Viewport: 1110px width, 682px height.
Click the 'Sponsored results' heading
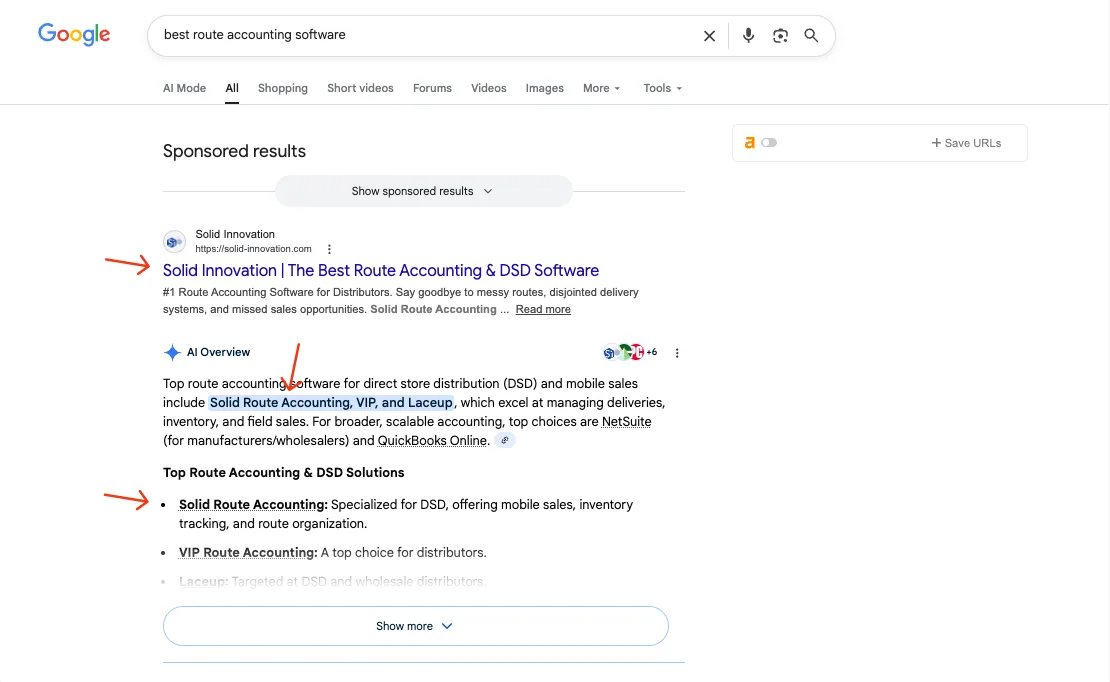tap(234, 151)
